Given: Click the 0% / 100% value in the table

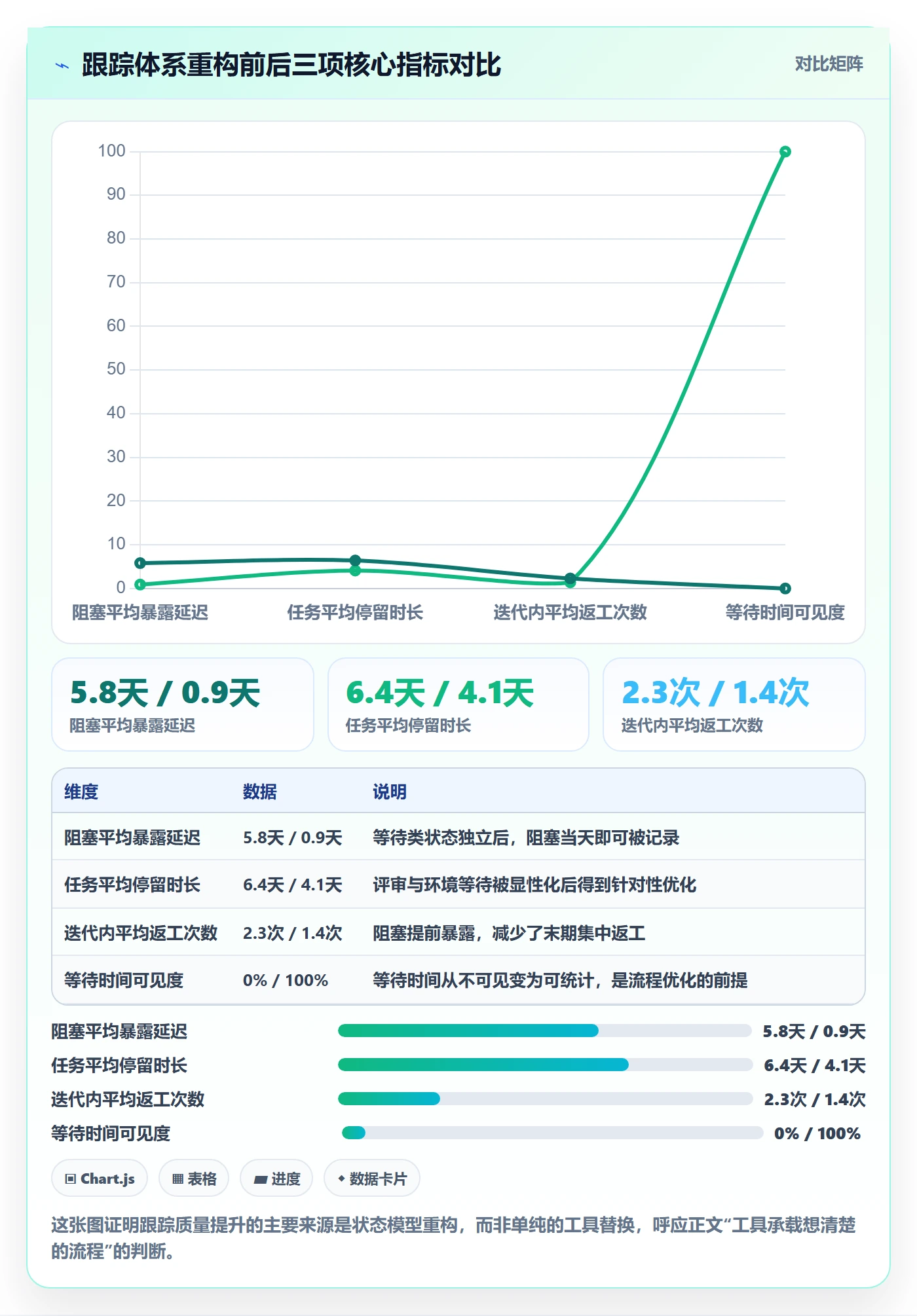Looking at the screenshot, I should tap(286, 980).
